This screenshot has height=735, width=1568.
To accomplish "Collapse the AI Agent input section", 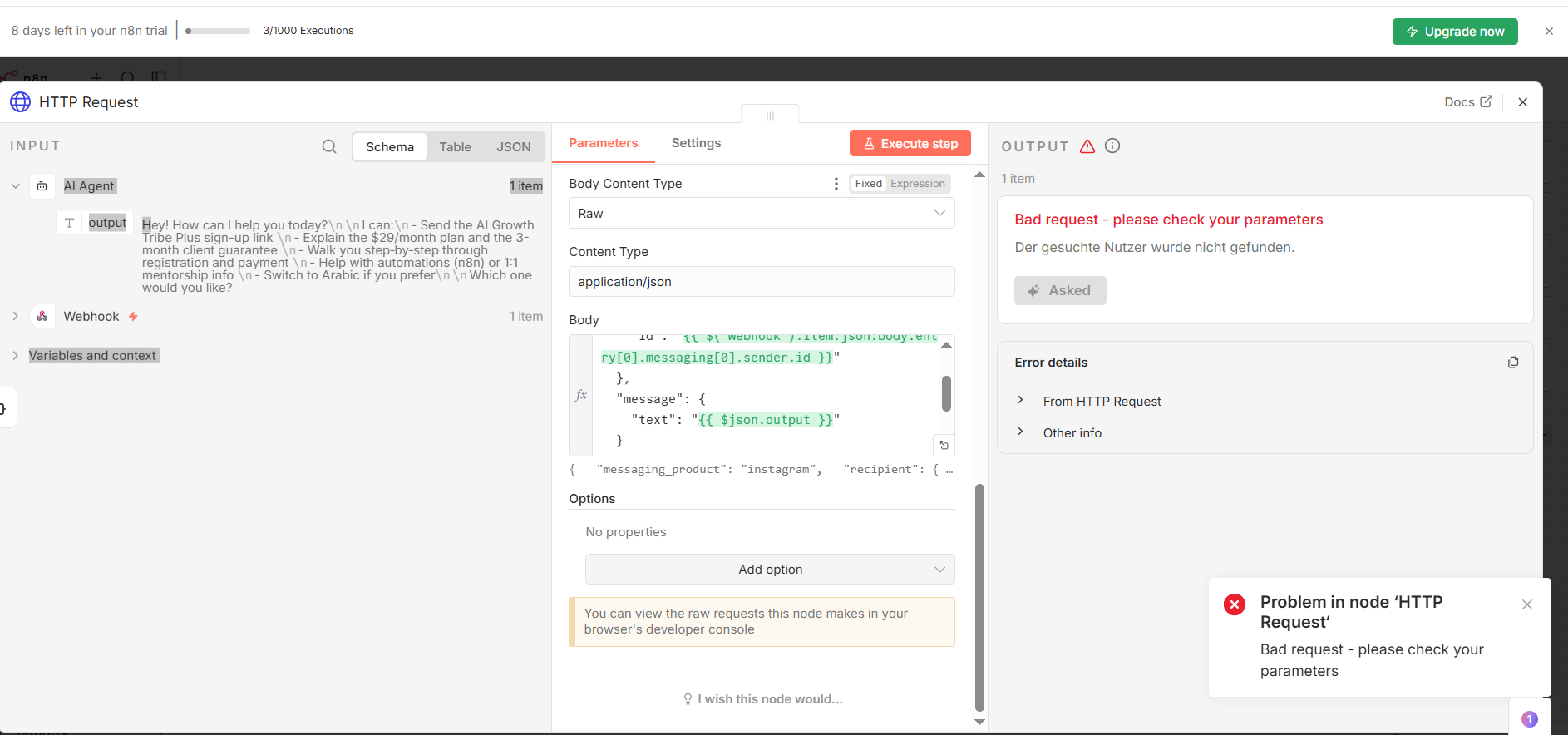I will (16, 186).
